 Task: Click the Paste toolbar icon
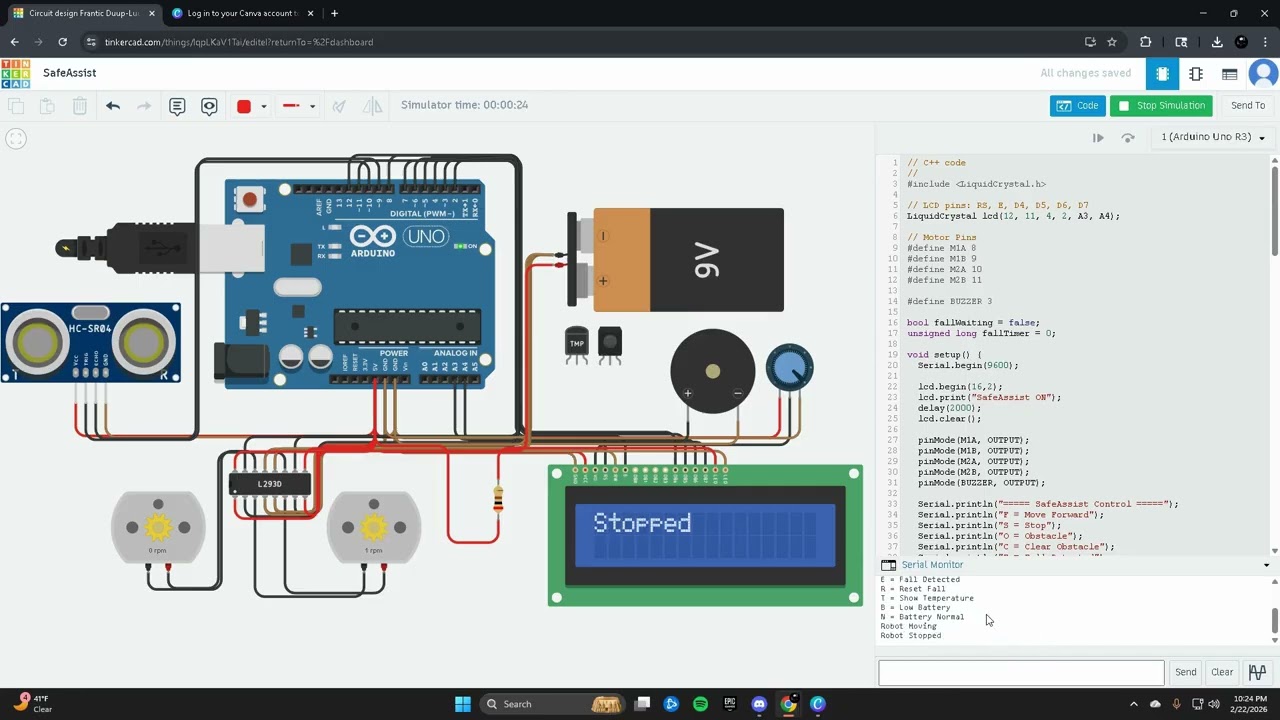point(47,106)
